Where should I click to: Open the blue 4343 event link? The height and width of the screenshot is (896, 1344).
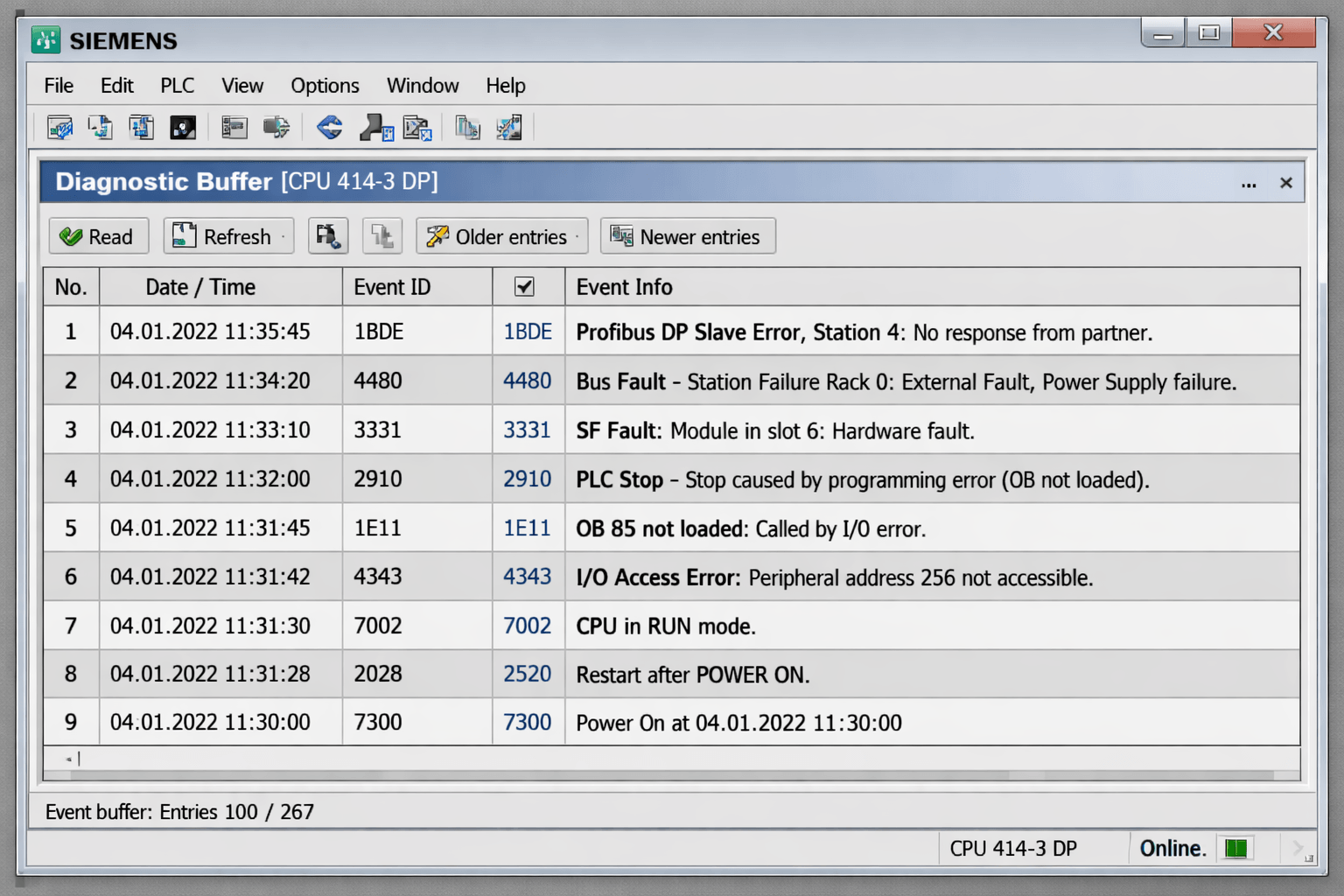[x=527, y=577]
